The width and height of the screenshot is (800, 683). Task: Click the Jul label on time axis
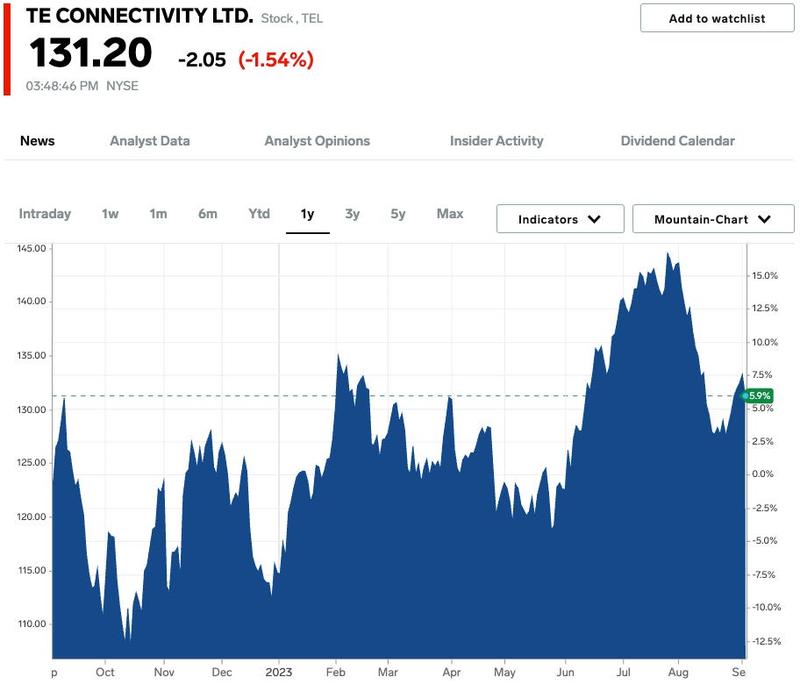[623, 672]
